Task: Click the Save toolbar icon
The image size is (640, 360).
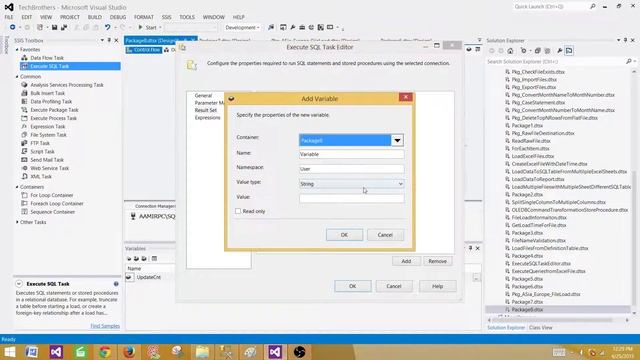Action: (x=54, y=27)
